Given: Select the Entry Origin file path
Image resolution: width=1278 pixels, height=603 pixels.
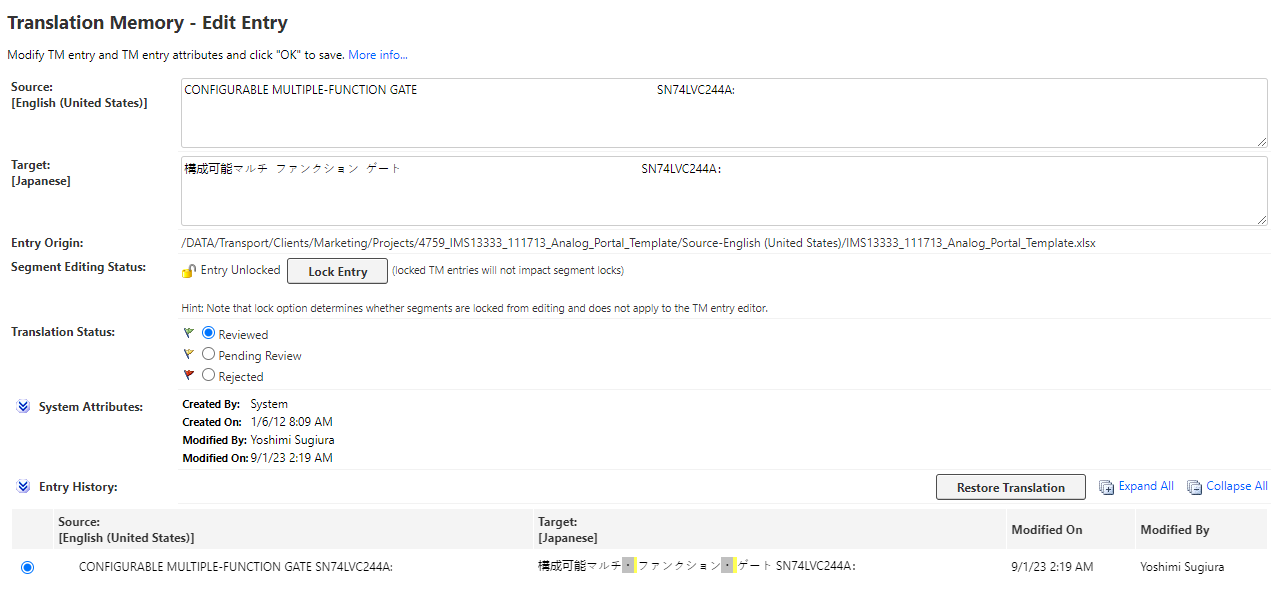Looking at the screenshot, I should point(638,242).
